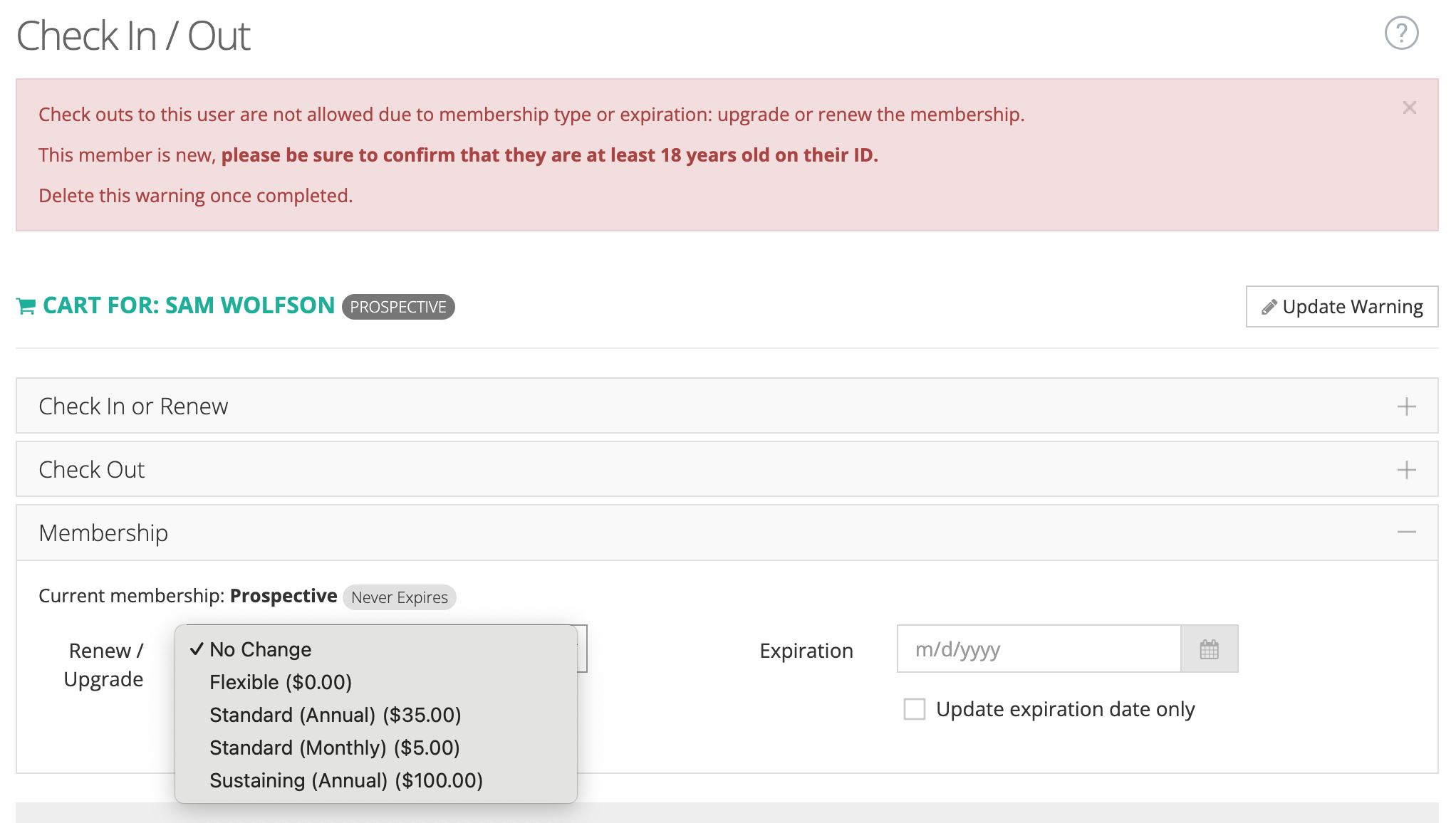This screenshot has height=823, width=1456.
Task: Click the PROSPECTIVE status badge
Action: coord(398,307)
